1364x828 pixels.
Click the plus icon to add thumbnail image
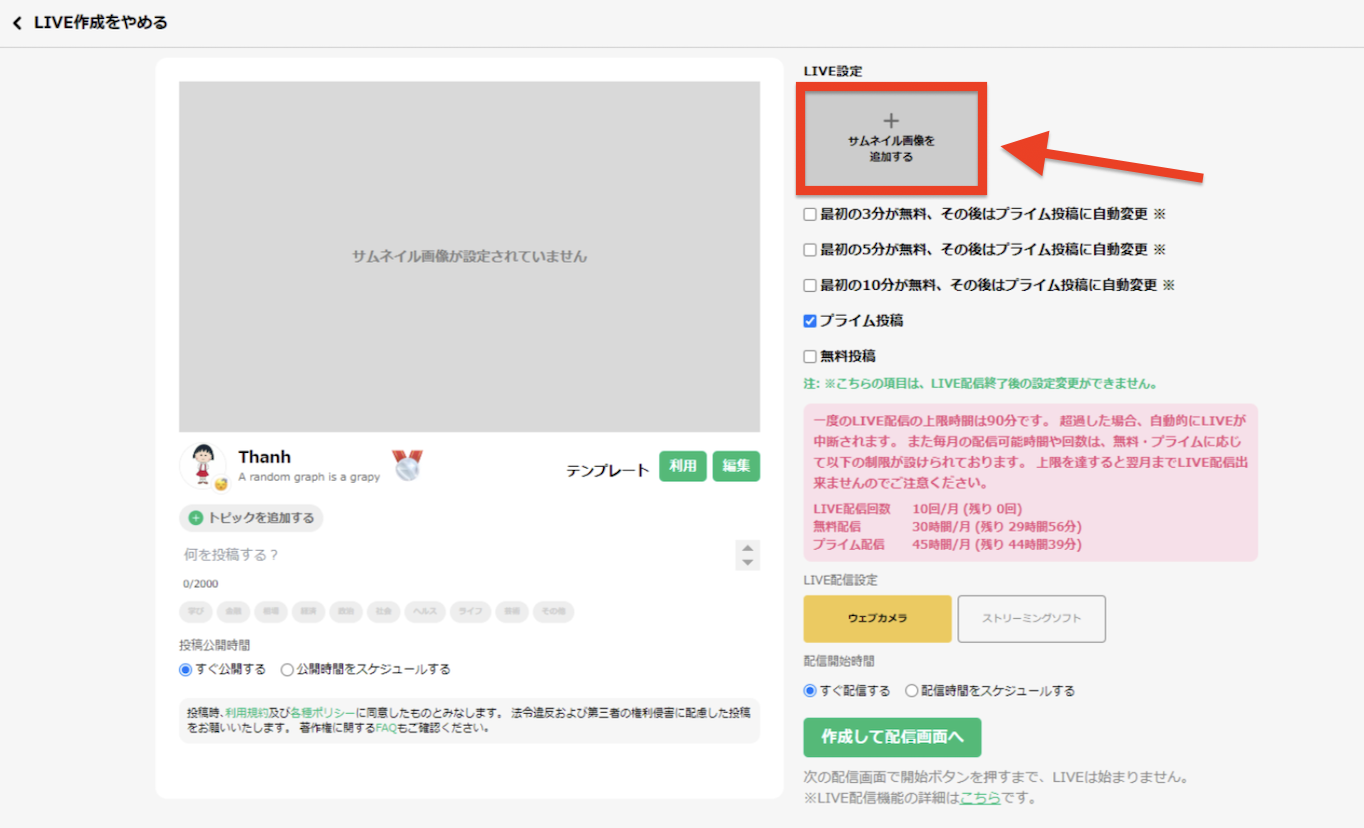pyautogui.click(x=891, y=121)
